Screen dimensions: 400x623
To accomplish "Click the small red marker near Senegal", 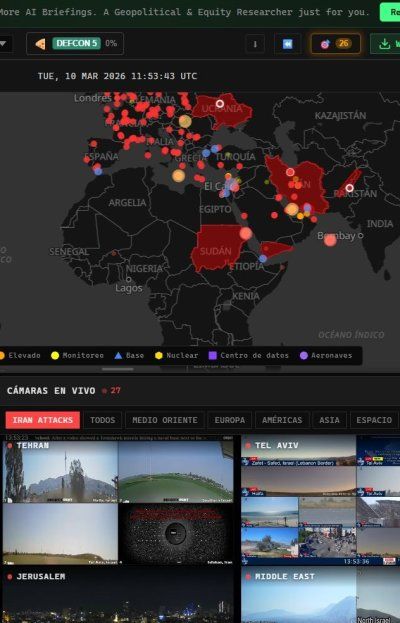I will click(x=114, y=253).
